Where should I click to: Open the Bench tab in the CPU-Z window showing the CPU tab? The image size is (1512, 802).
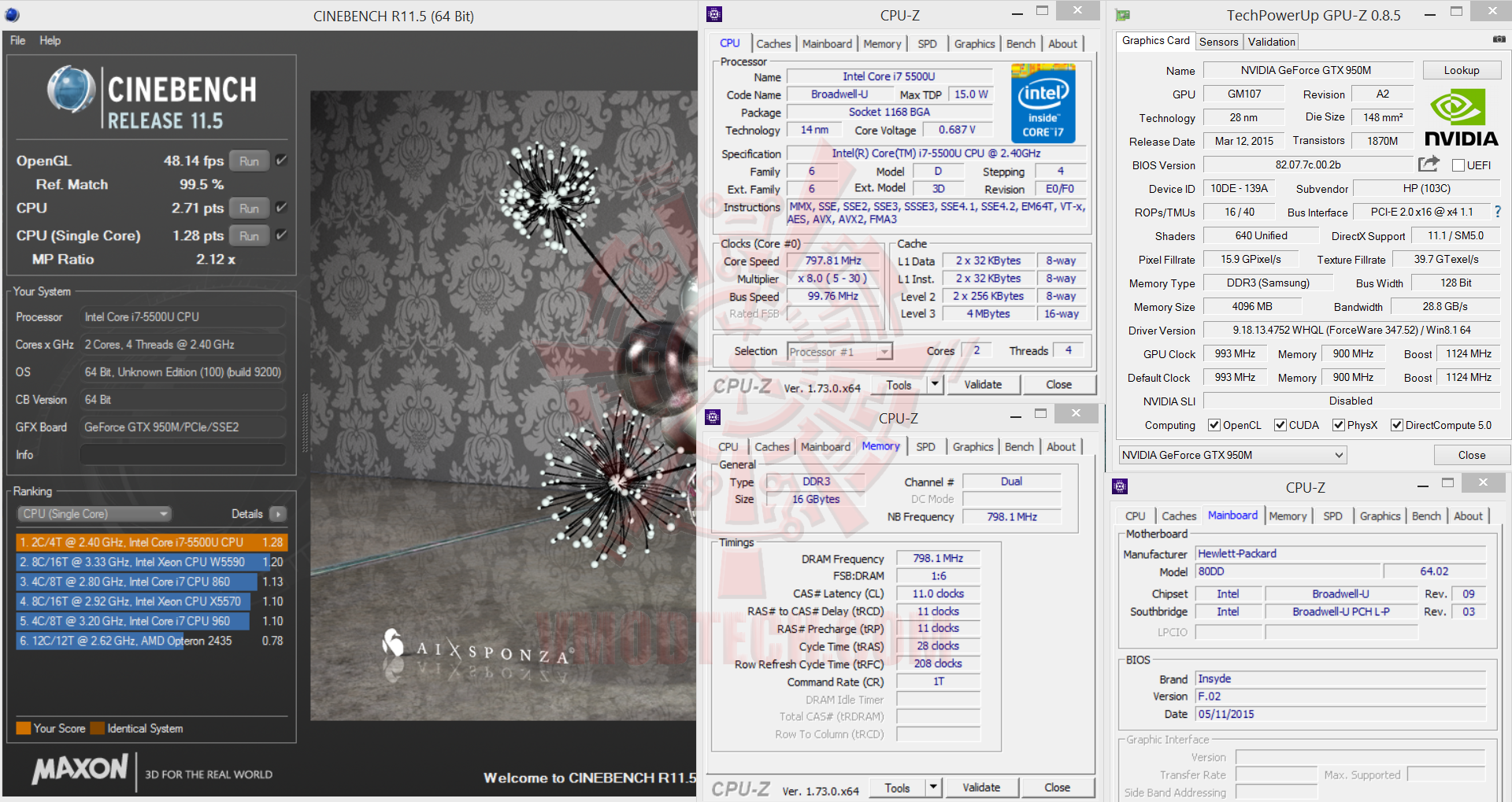tap(1021, 44)
